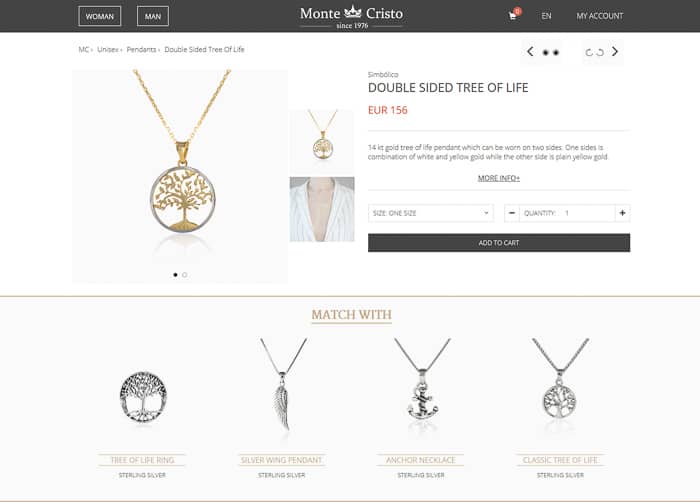
Task: Open the Silver Wing Pendant product
Action: tap(281, 460)
